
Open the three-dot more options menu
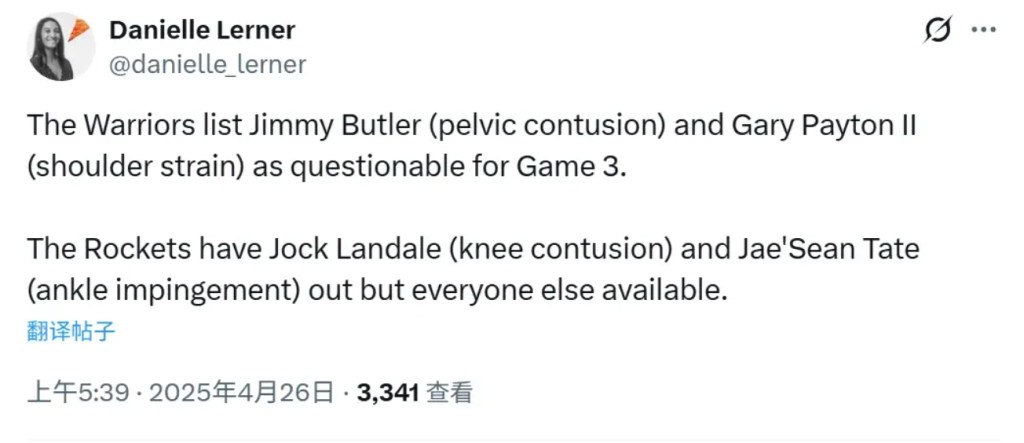(985, 31)
